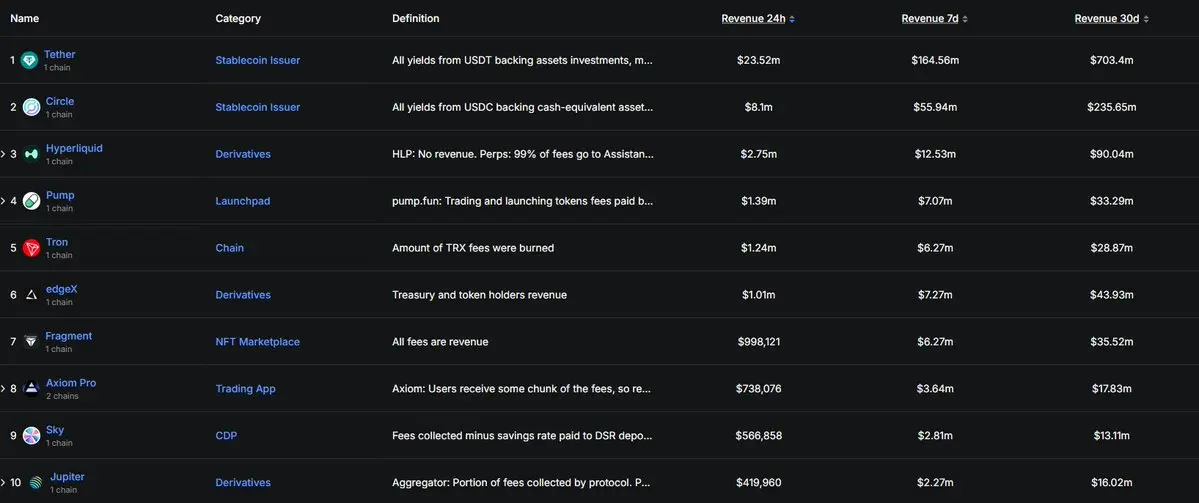Image resolution: width=1199 pixels, height=503 pixels.
Task: Expand the Hyperliquid row chevron
Action: click(3, 154)
